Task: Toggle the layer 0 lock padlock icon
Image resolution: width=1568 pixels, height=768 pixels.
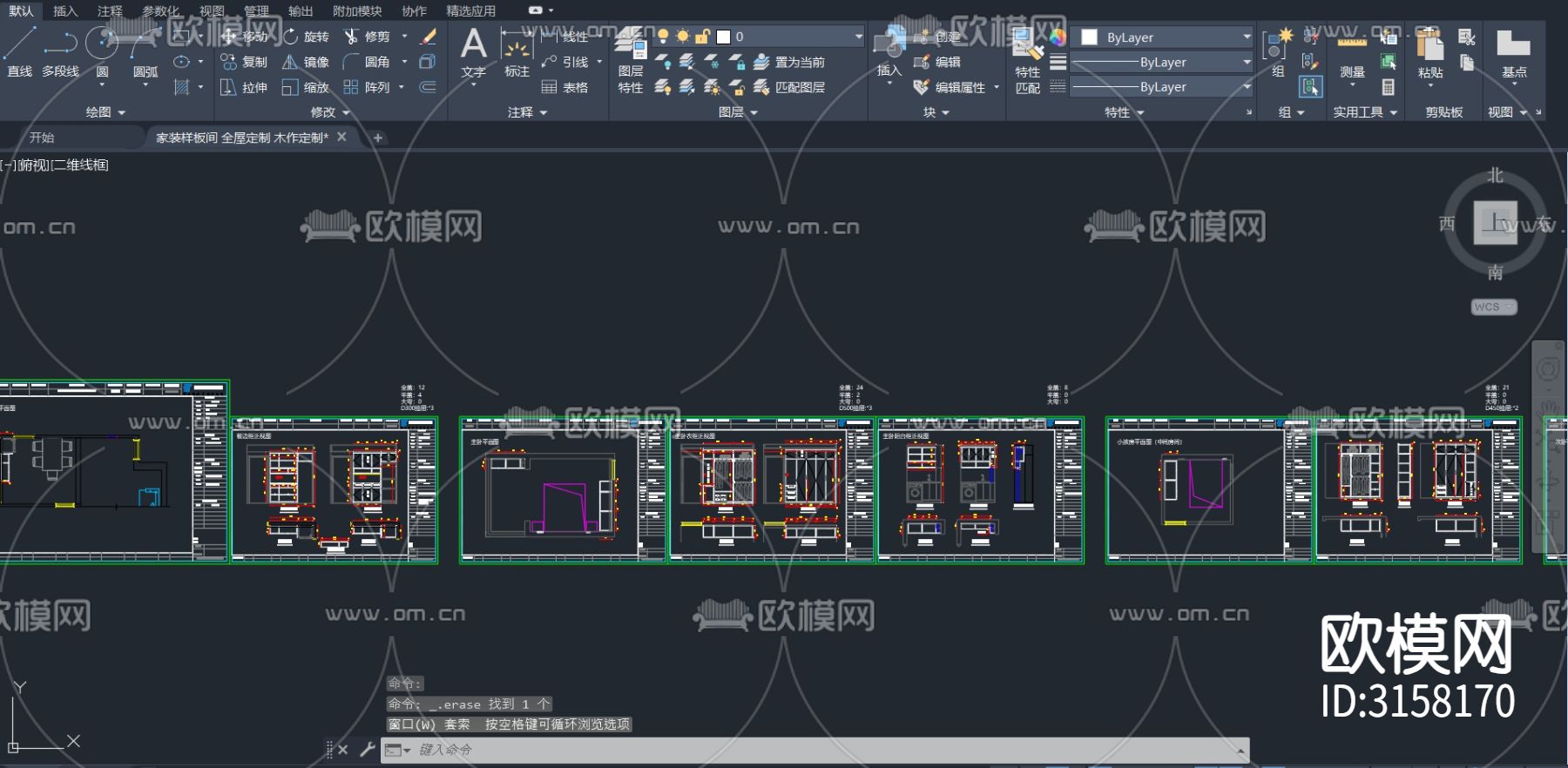Action: tap(702, 37)
